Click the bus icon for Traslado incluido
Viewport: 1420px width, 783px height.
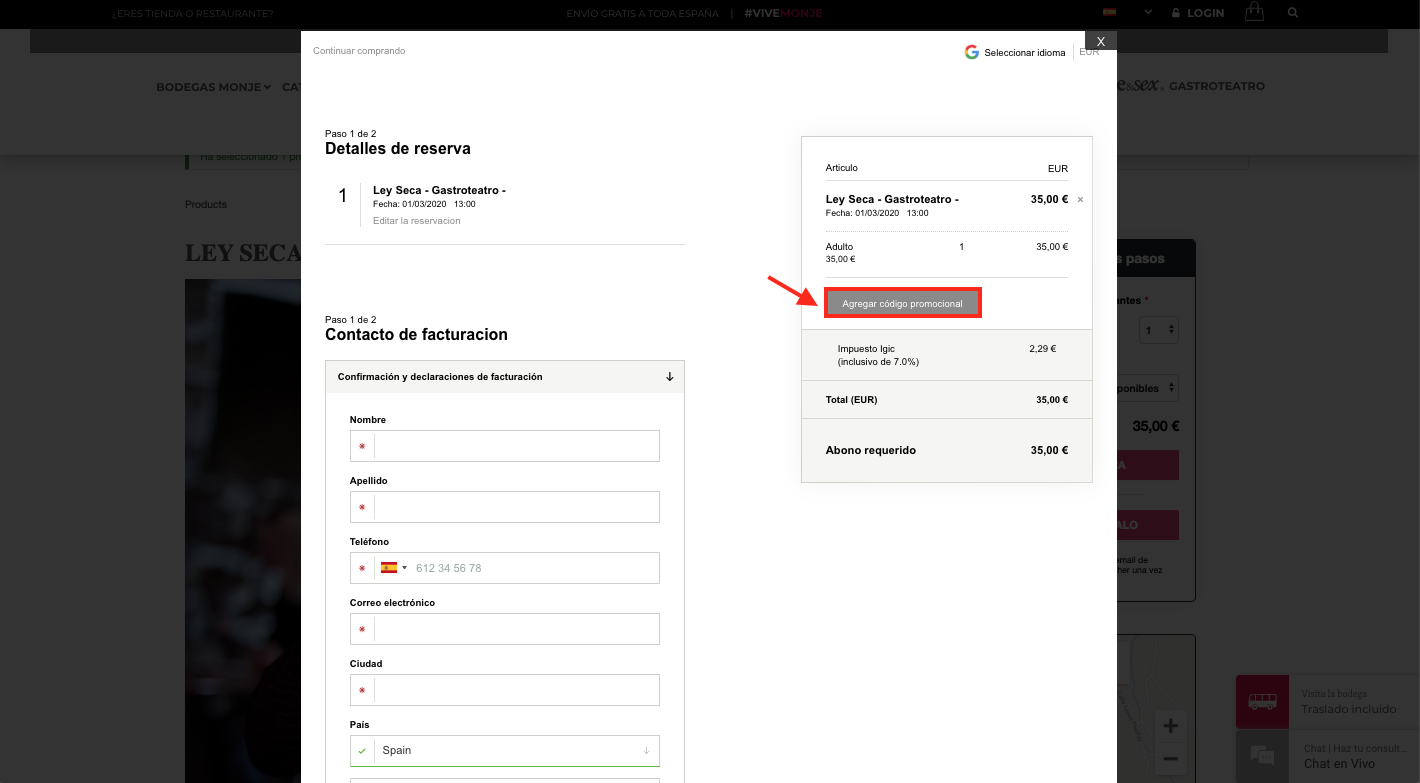click(x=1261, y=701)
